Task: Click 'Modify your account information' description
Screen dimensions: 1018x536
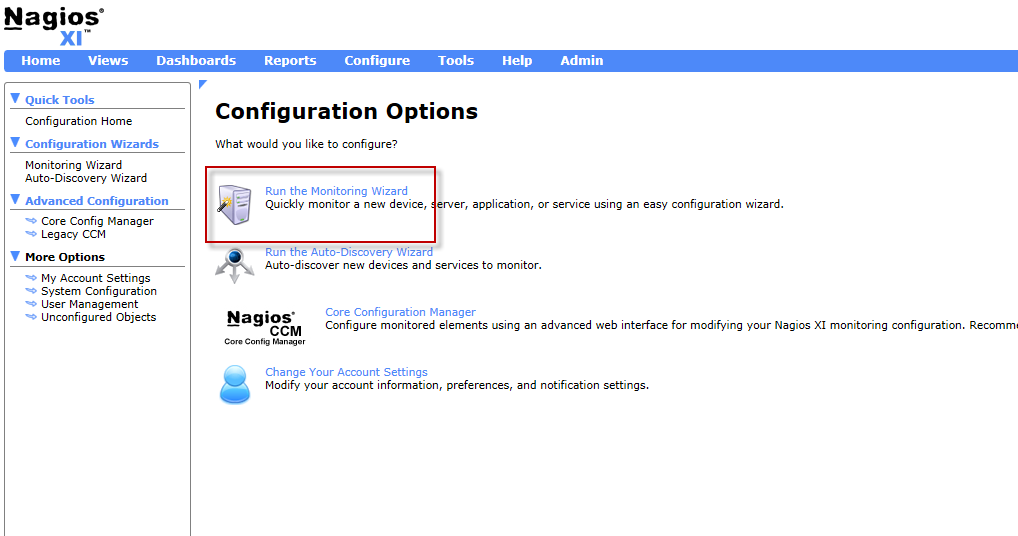Action: [457, 385]
